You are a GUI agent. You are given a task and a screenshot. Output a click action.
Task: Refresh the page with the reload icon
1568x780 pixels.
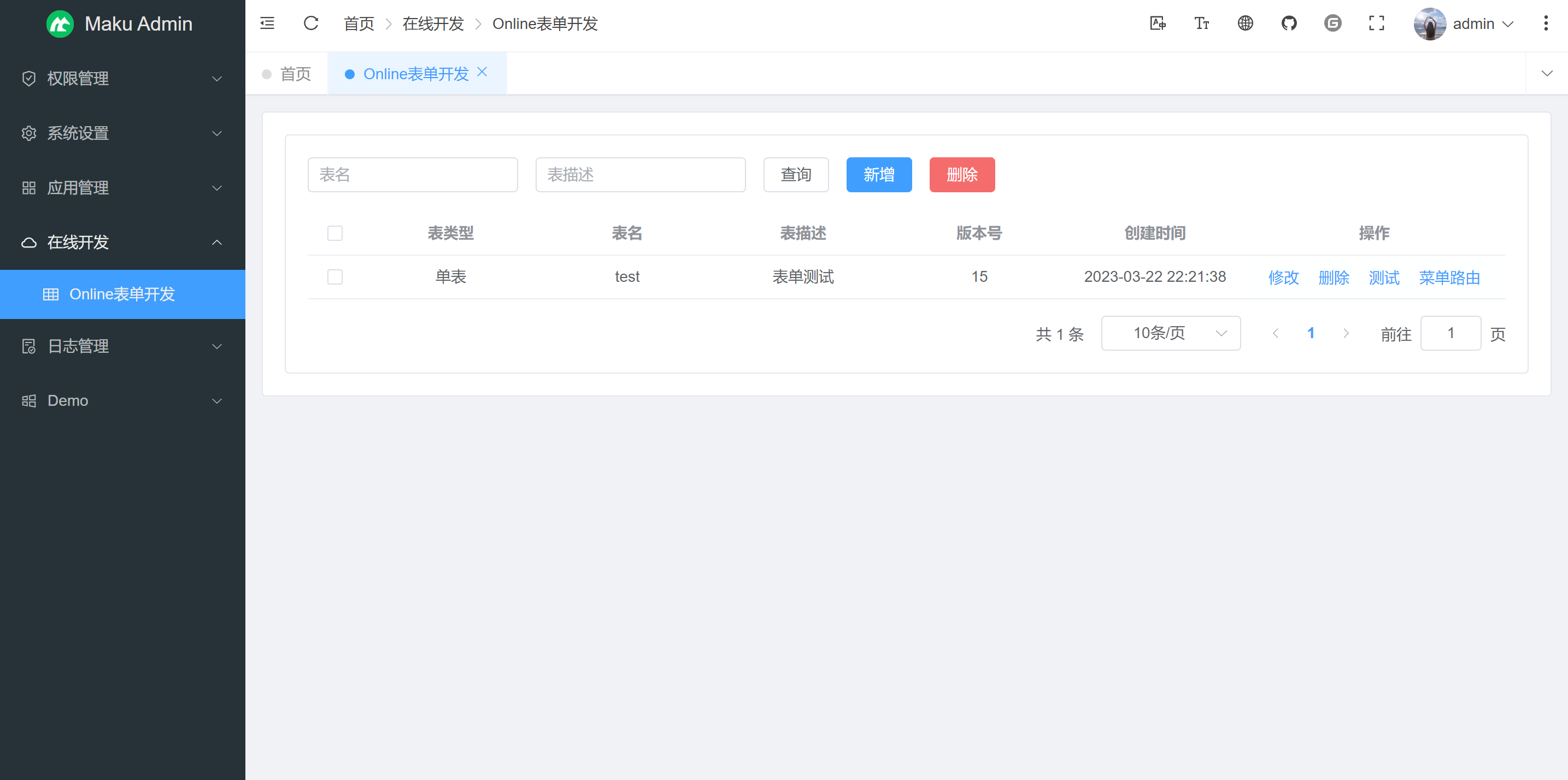tap(311, 23)
